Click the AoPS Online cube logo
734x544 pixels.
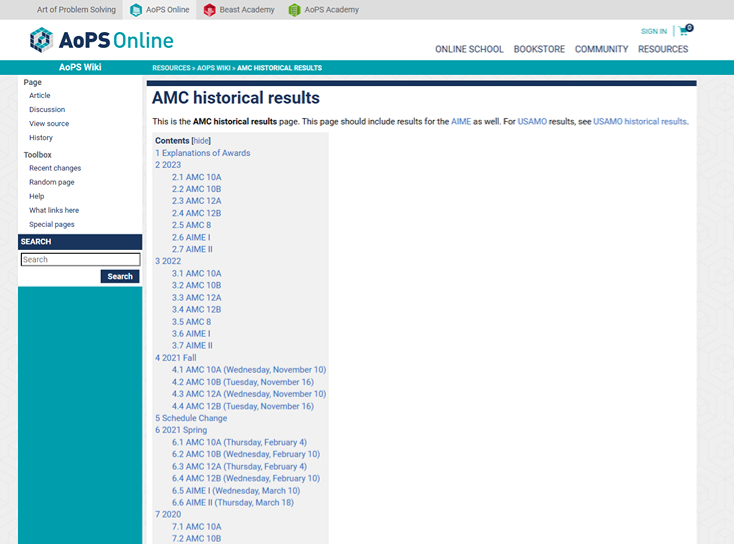click(41, 40)
